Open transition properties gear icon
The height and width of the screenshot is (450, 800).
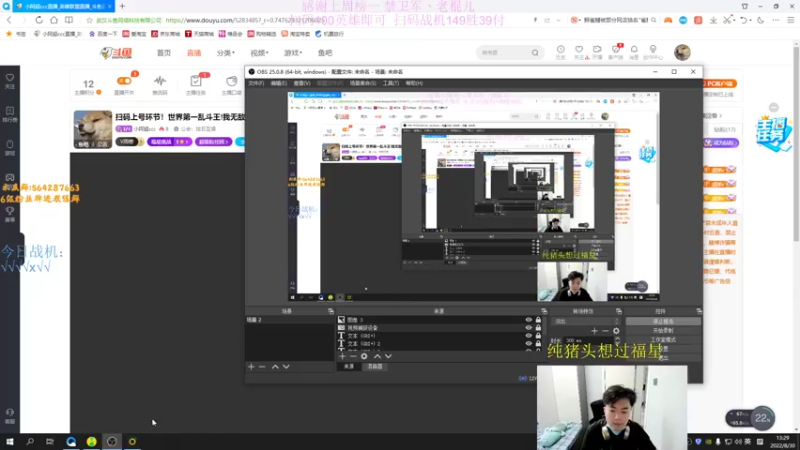click(616, 331)
